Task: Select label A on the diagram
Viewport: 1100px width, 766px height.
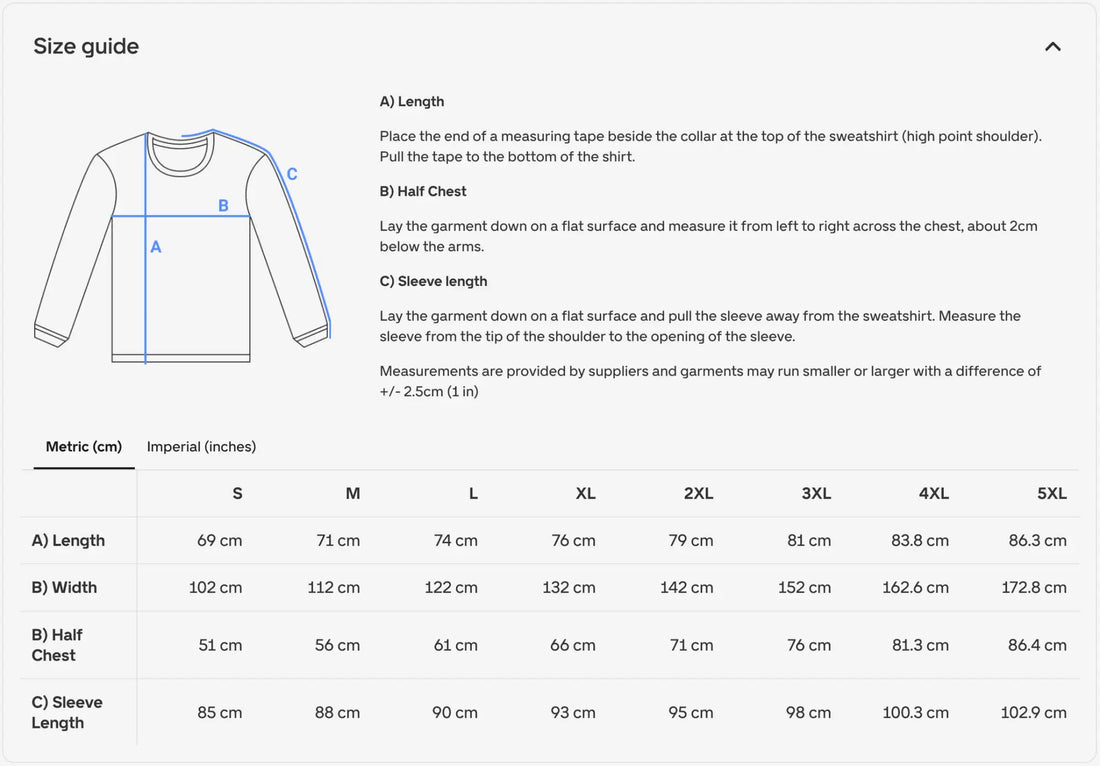Action: [155, 246]
